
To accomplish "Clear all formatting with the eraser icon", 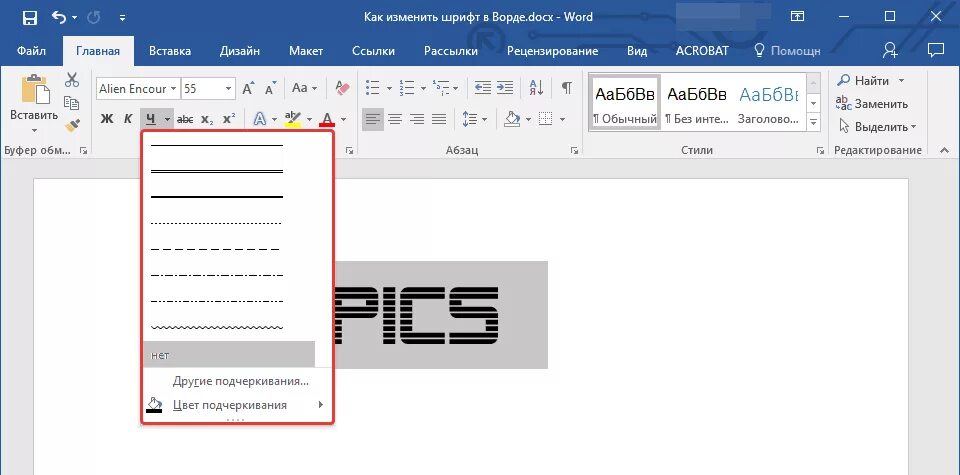I will pyautogui.click(x=342, y=89).
